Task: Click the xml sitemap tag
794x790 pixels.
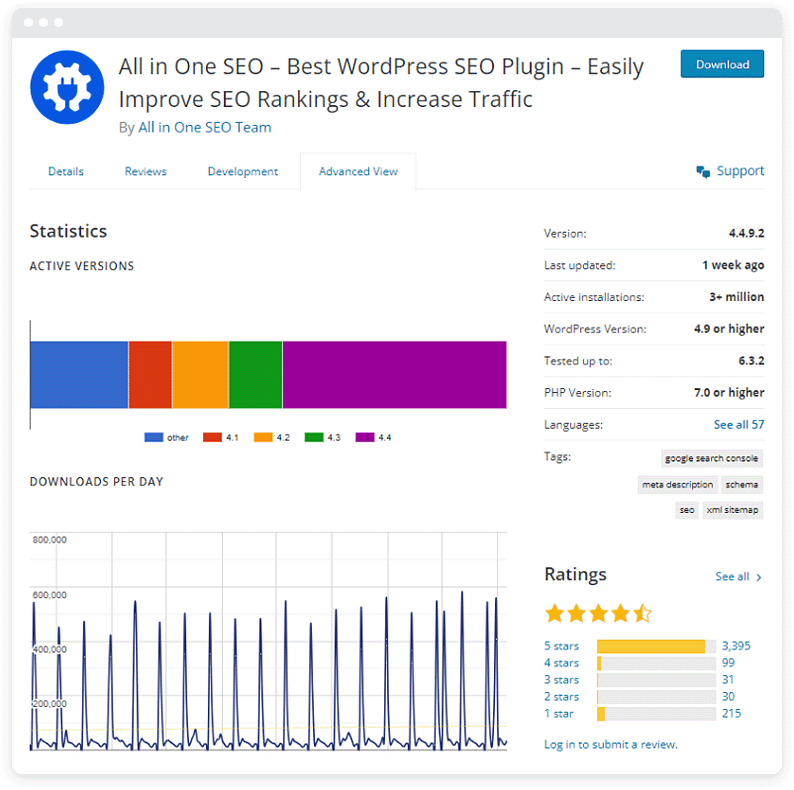Action: [732, 510]
